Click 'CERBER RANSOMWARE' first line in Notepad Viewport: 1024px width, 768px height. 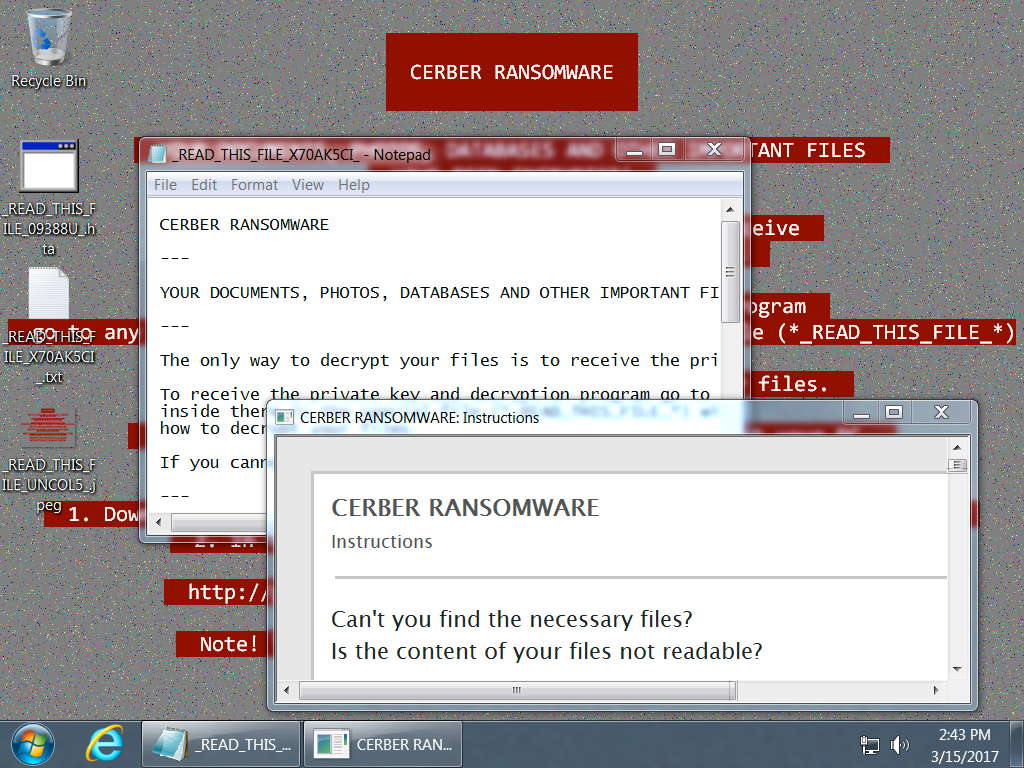click(x=244, y=225)
